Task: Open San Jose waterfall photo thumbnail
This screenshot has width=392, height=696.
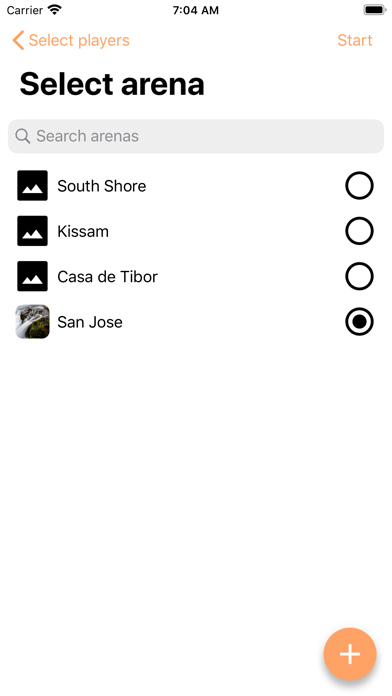Action: (32, 321)
